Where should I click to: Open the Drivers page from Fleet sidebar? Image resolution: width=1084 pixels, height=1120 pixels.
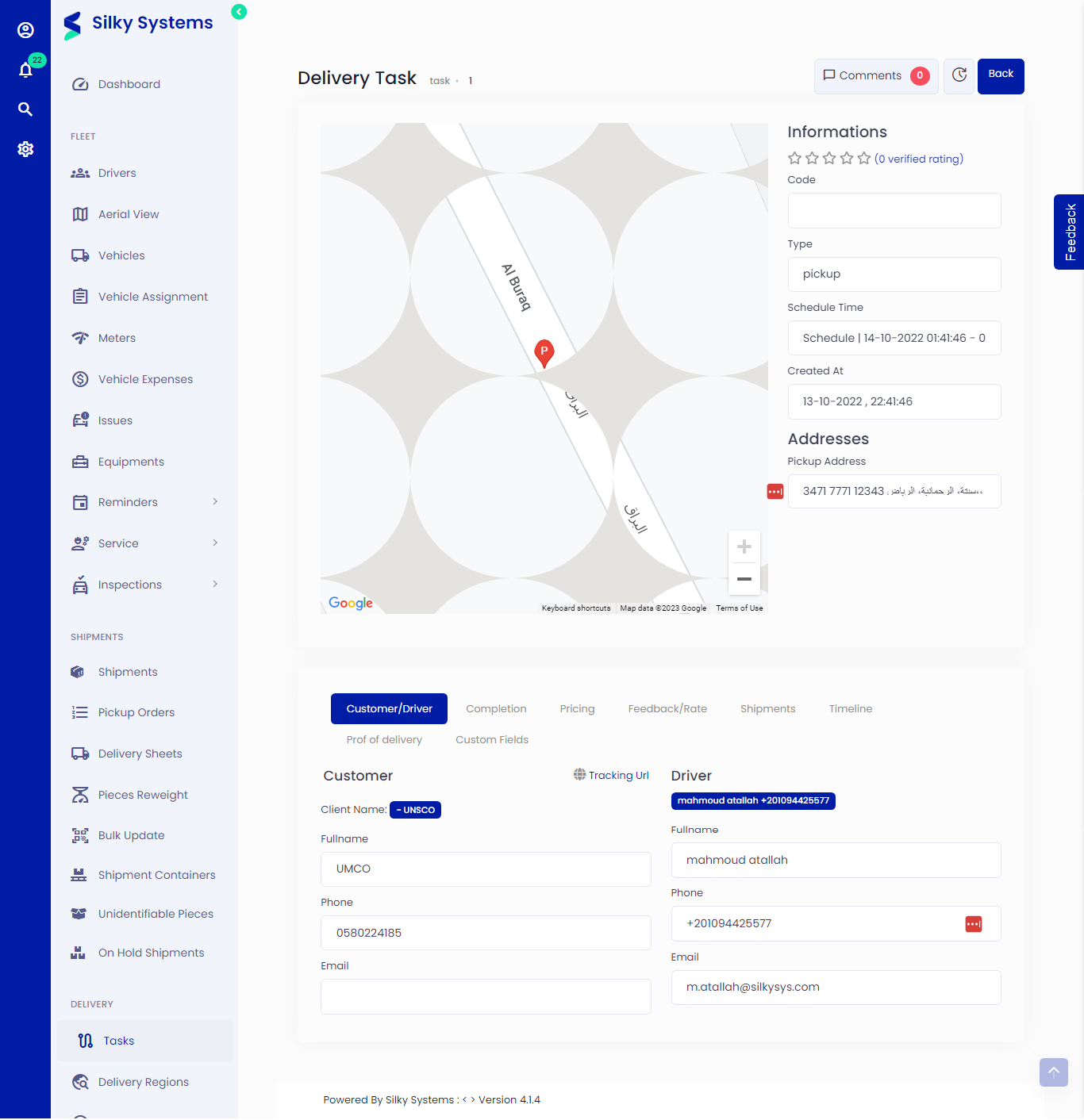[x=117, y=172]
